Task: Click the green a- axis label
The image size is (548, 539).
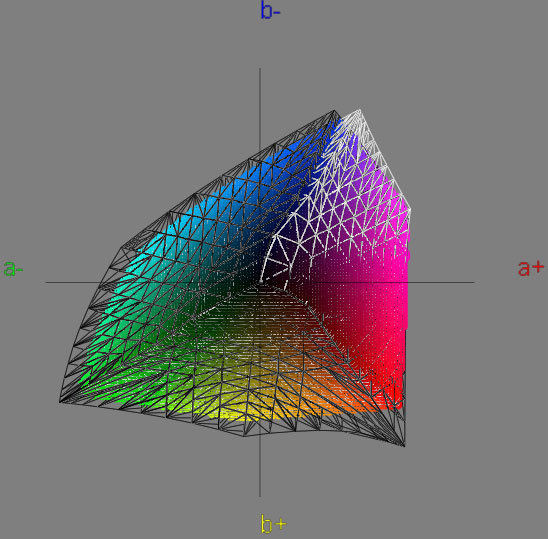Action: pyautogui.click(x=13, y=268)
